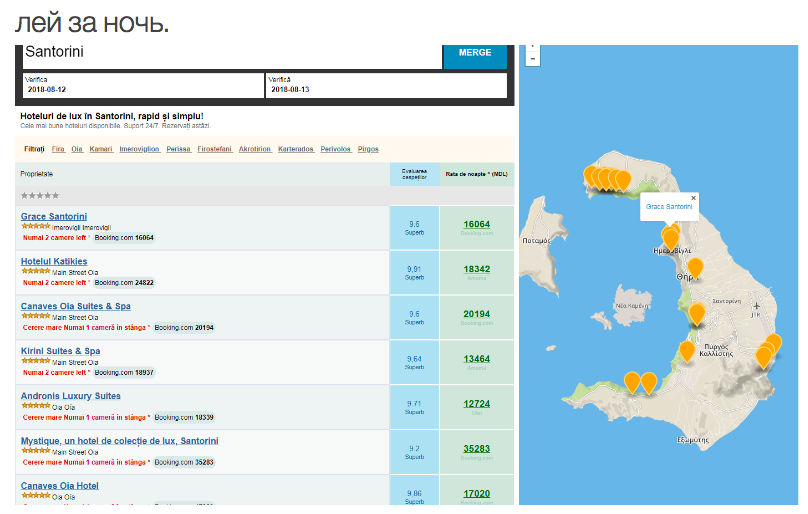Filter hotels by Perivolos

point(335,149)
